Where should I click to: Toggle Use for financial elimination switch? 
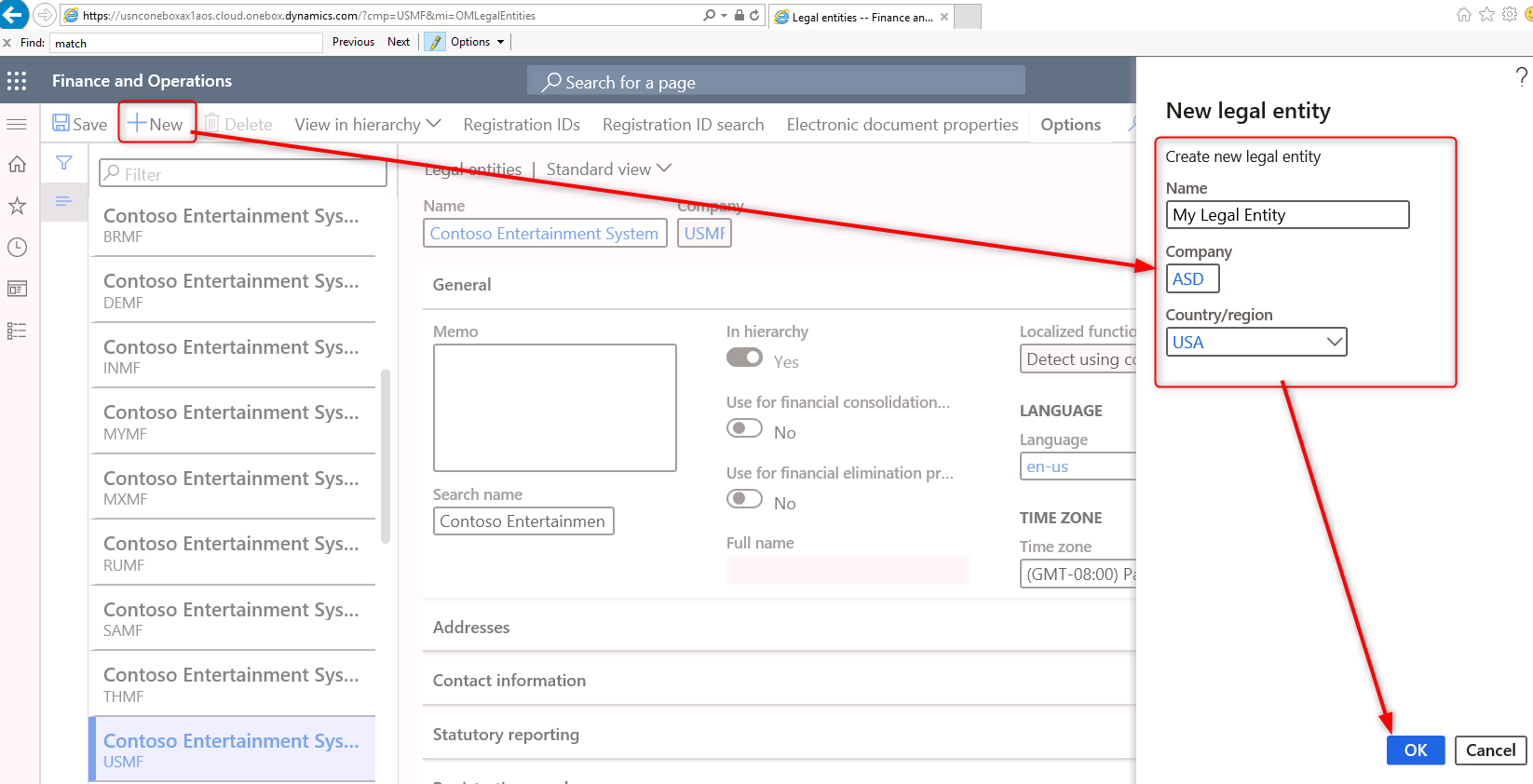pyautogui.click(x=744, y=499)
